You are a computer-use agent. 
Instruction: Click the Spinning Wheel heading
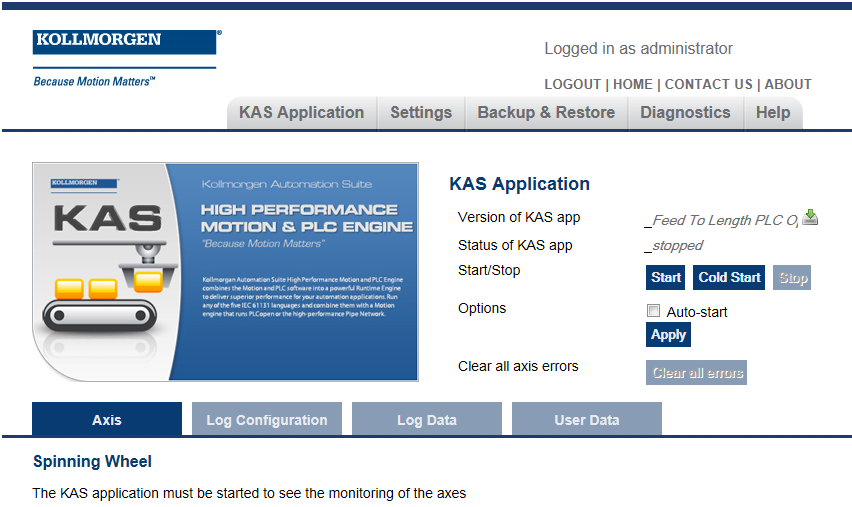tap(92, 461)
